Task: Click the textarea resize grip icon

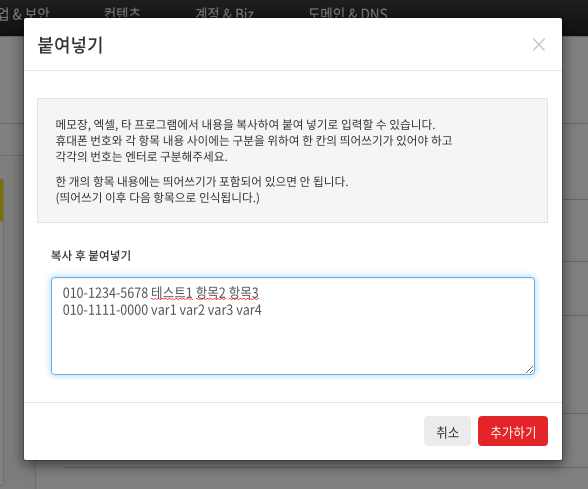Action: click(x=529, y=369)
